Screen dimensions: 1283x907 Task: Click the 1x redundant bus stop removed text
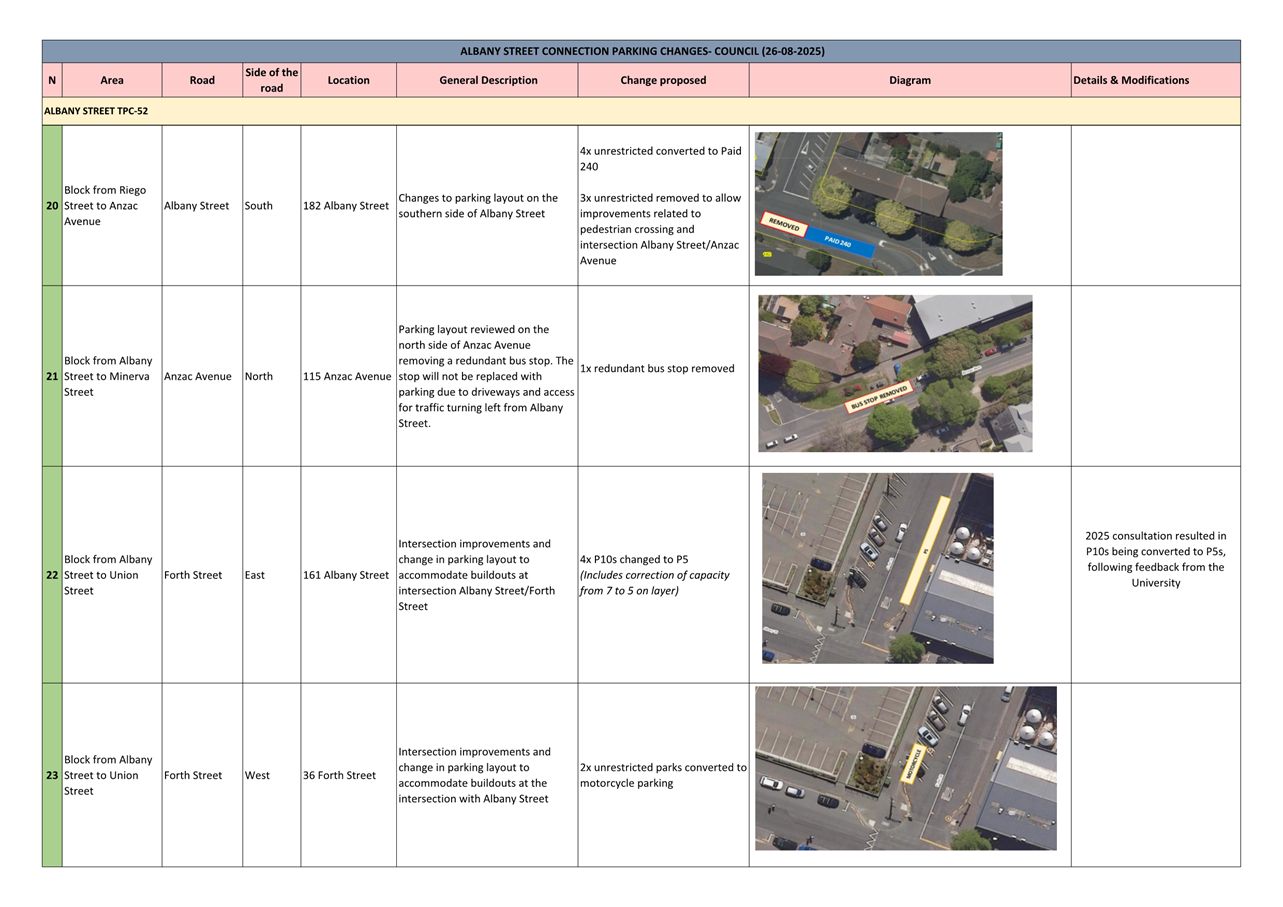pyautogui.click(x=657, y=369)
